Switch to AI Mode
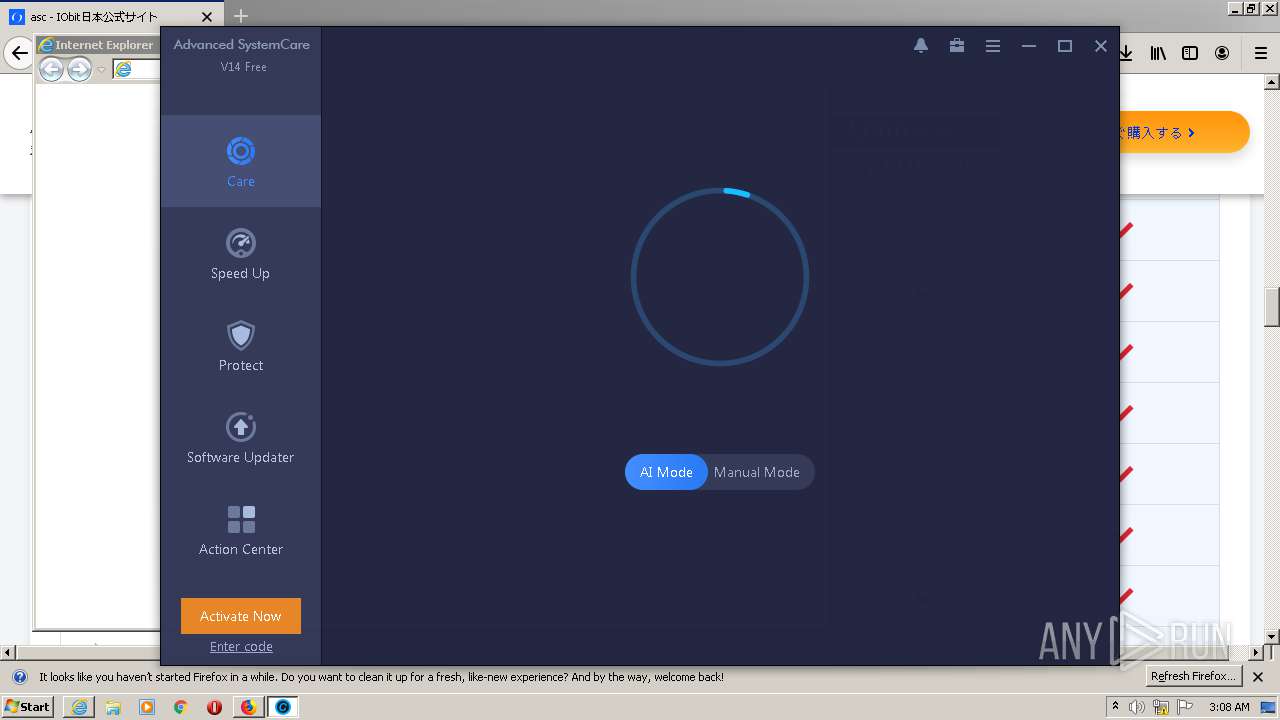1280x720 pixels. pyautogui.click(x=666, y=472)
